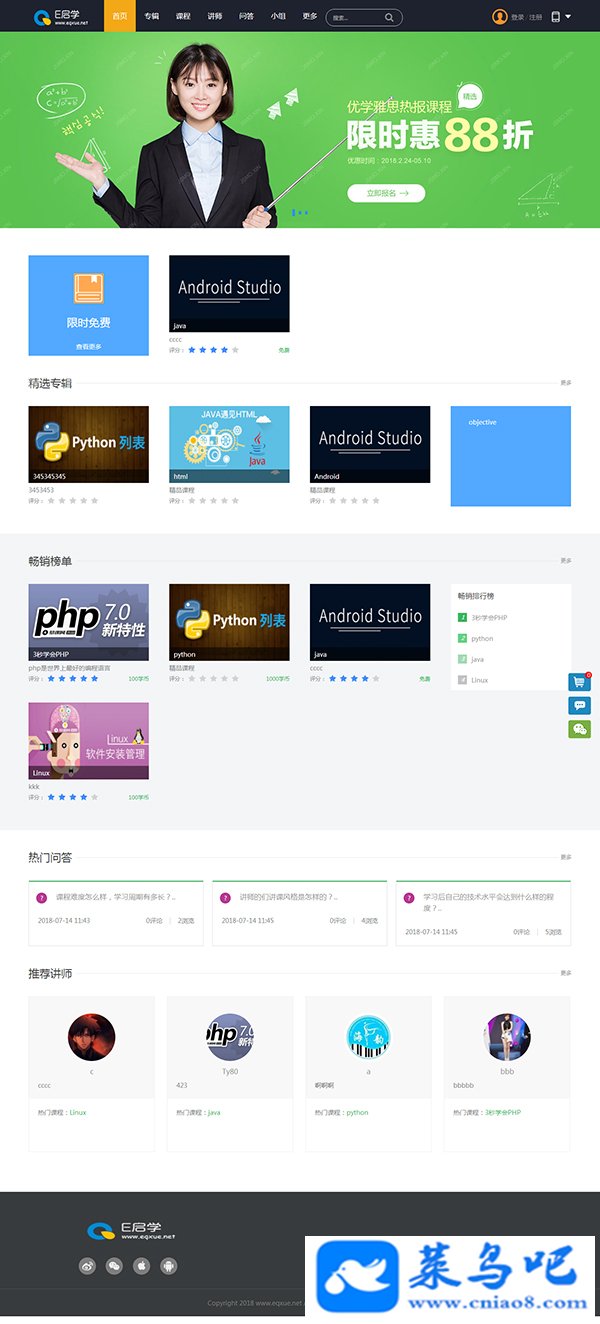Click rank 2 badge beside python

coord(462,638)
